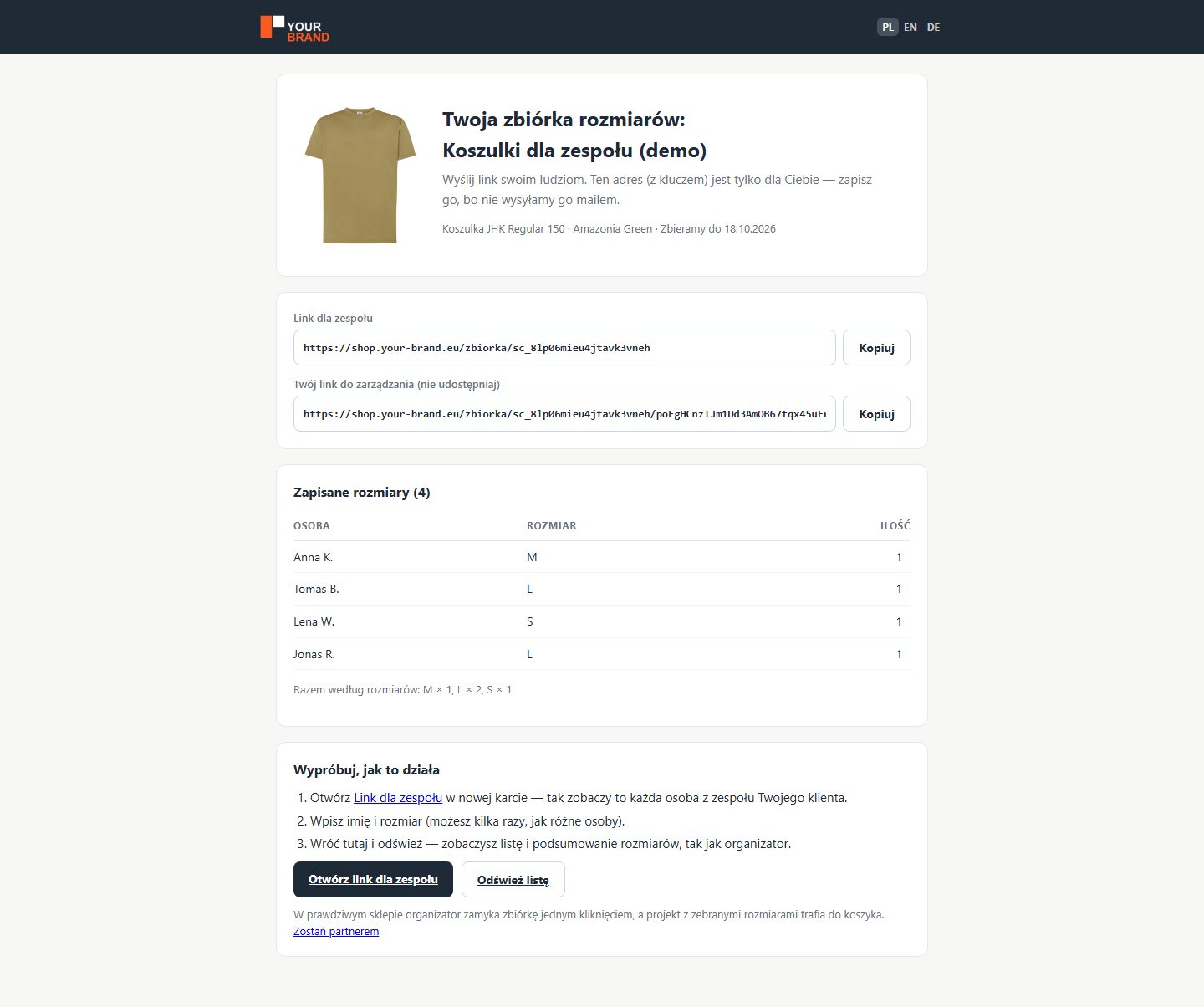Screen dimensions: 1204x1007
Task: Click the 'Tomas B.' table cell
Action: (316, 589)
